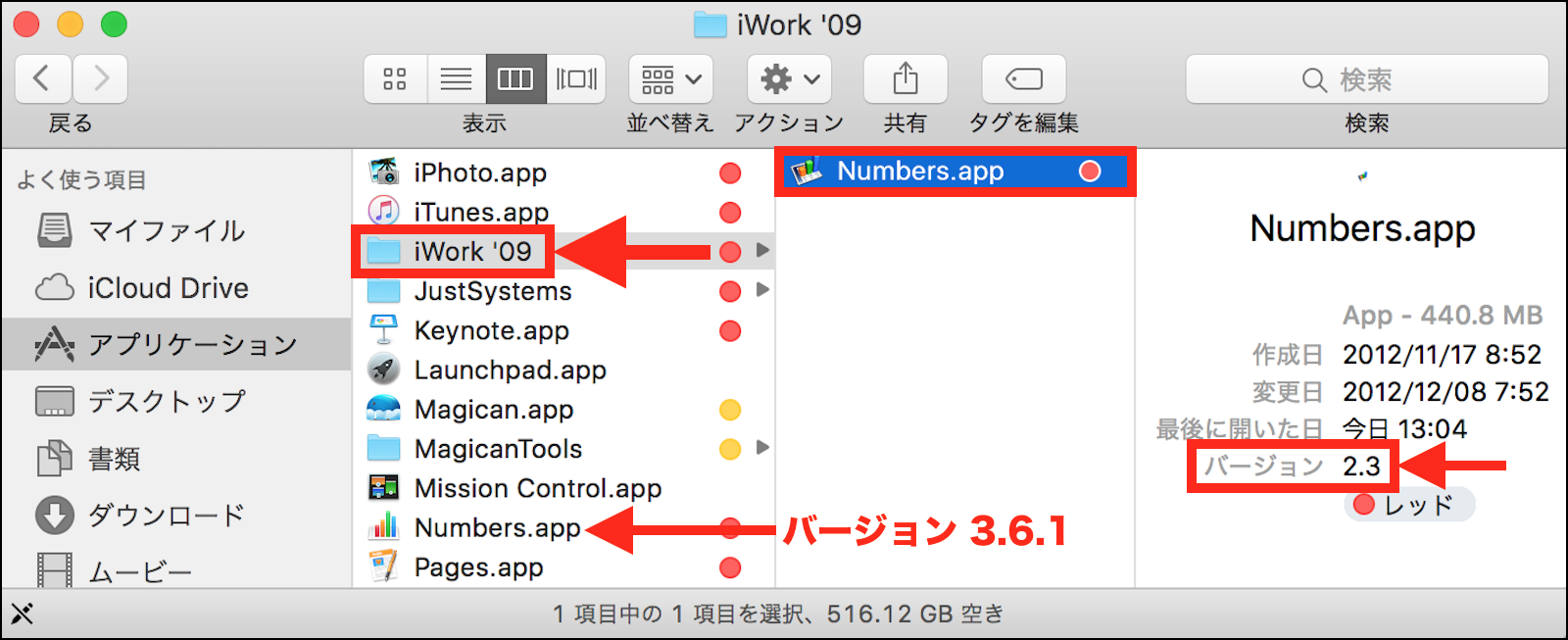Click the preview thumbnail of Numbers.app

(x=1362, y=176)
